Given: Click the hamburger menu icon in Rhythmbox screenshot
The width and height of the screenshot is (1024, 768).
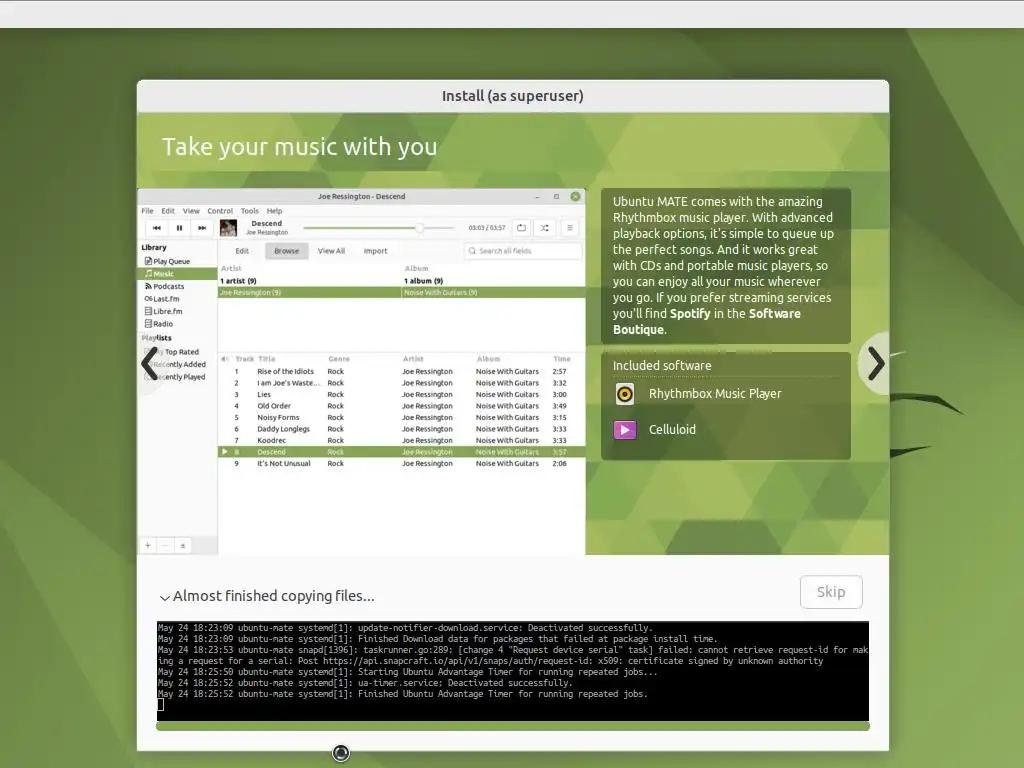Looking at the screenshot, I should pos(569,228).
